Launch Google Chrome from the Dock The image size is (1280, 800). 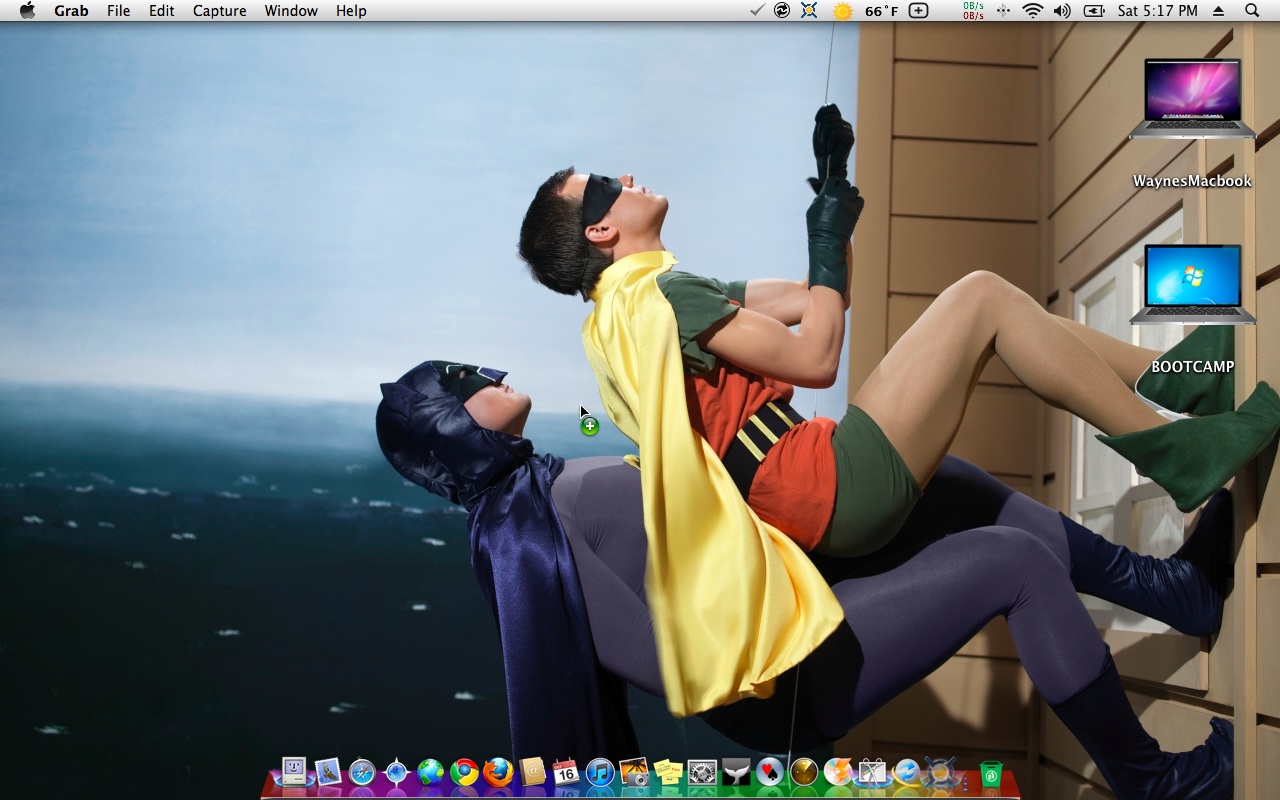464,772
